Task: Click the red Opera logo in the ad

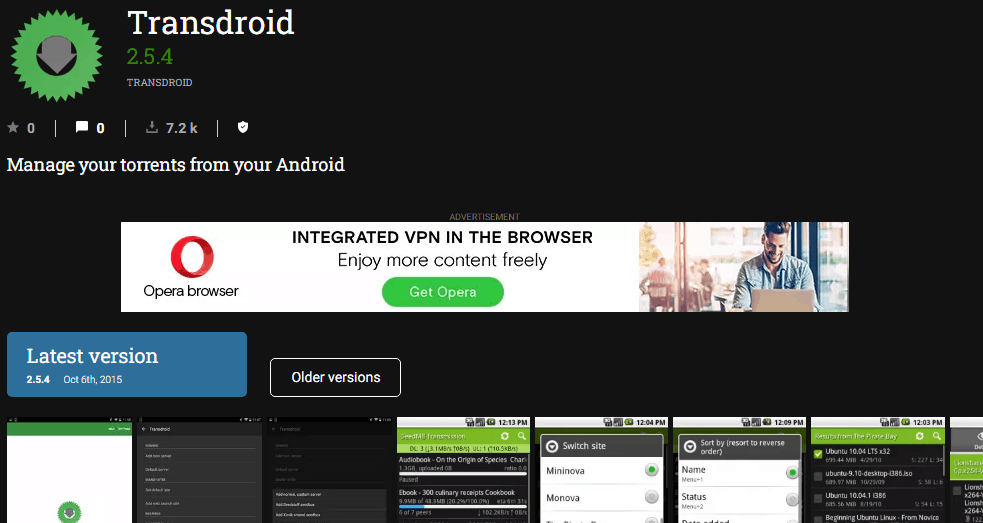Action: click(x=192, y=256)
